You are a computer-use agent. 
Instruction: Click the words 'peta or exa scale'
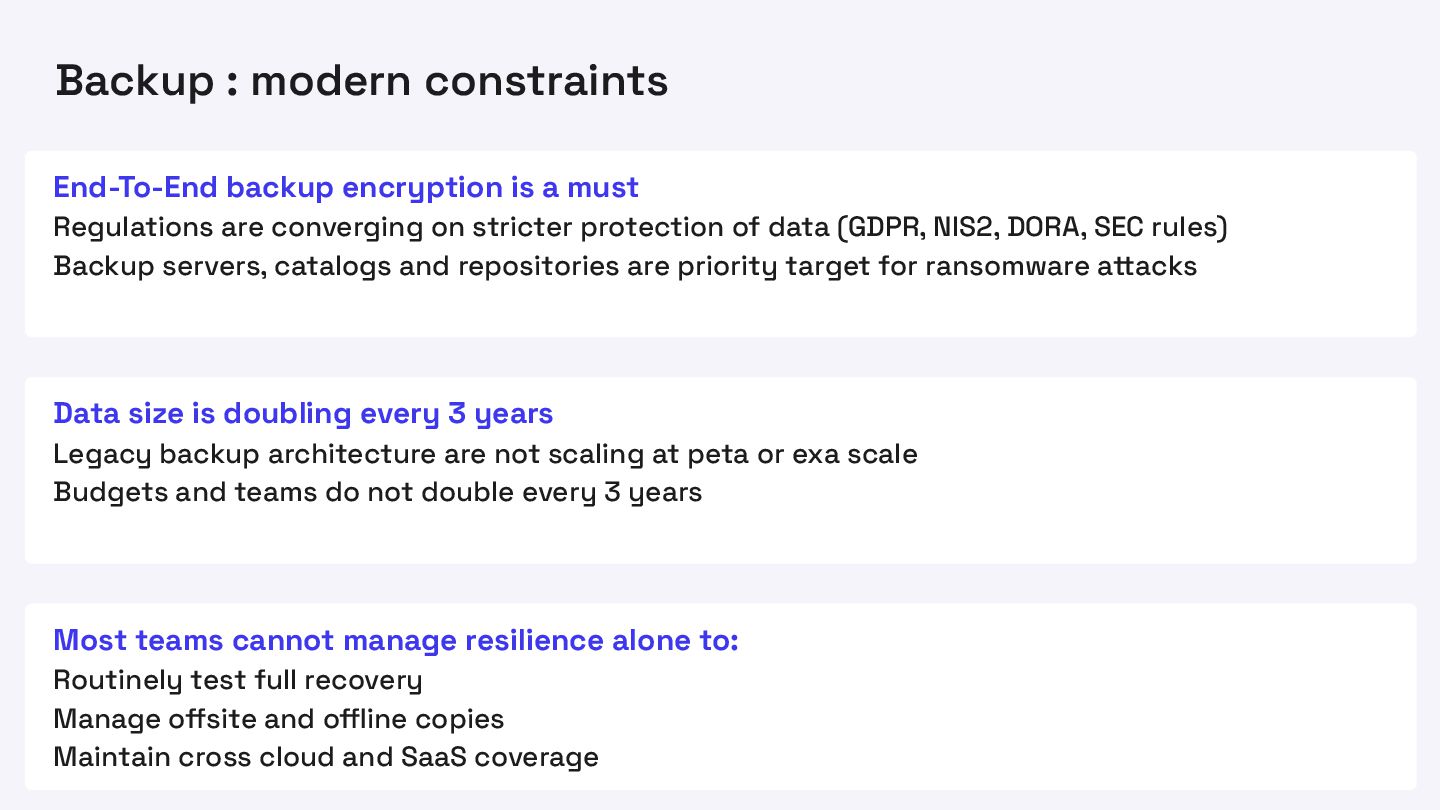pyautogui.click(x=802, y=454)
